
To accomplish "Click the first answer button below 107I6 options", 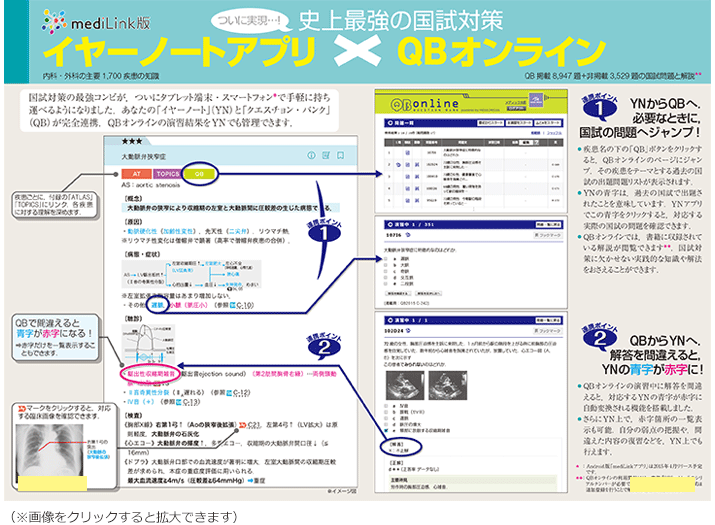I will pyautogui.click(x=398, y=293).
